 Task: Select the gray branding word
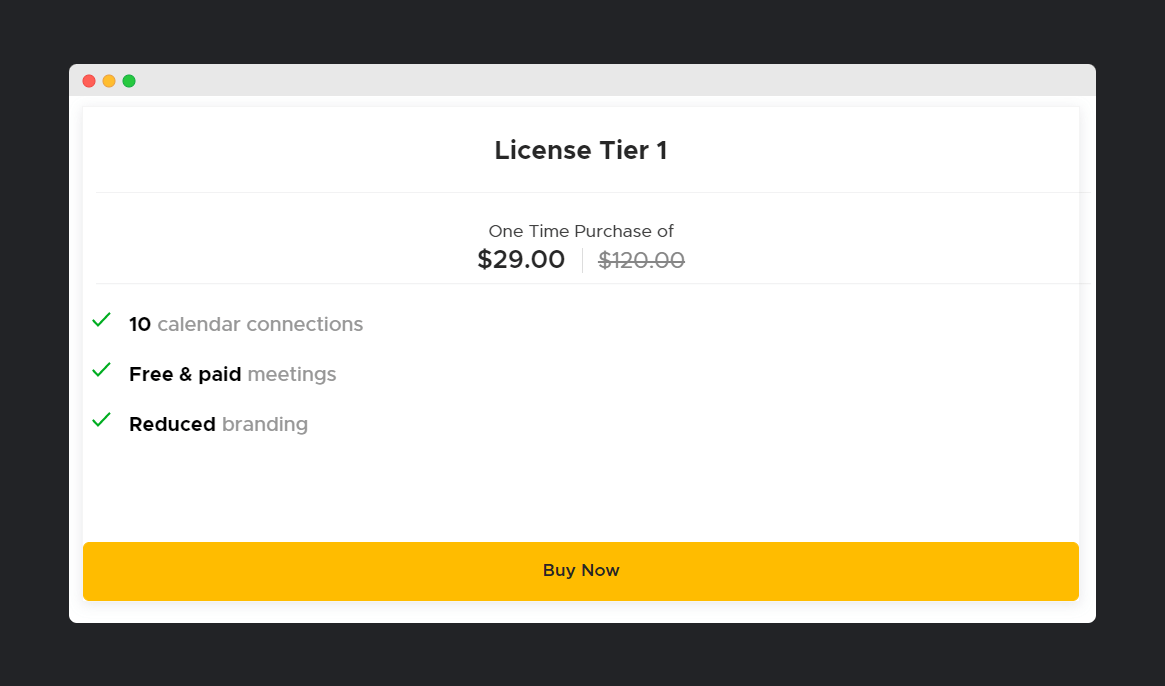coord(265,424)
